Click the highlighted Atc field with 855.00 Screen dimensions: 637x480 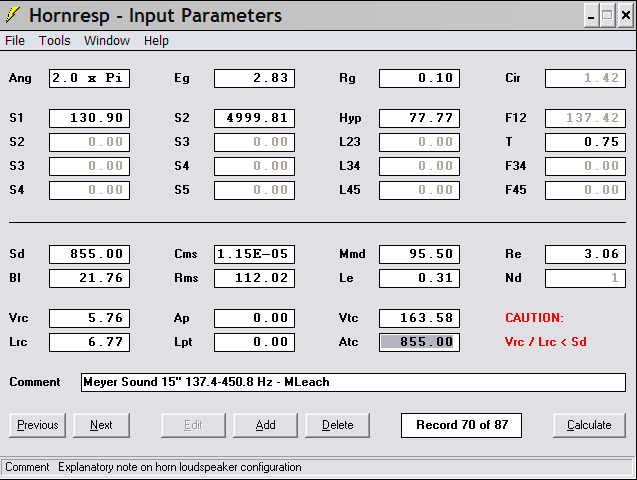coord(419,342)
